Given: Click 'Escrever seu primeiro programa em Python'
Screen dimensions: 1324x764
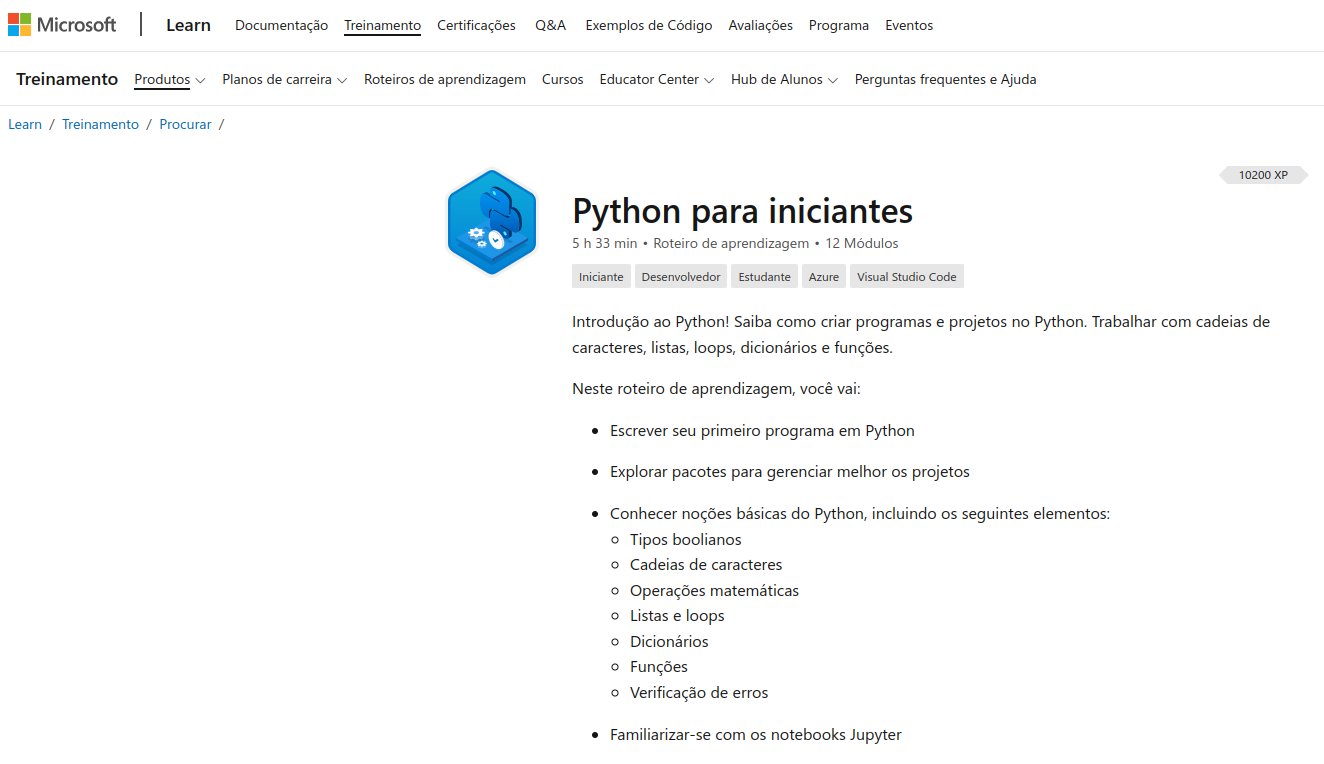Looking at the screenshot, I should click(762, 431).
